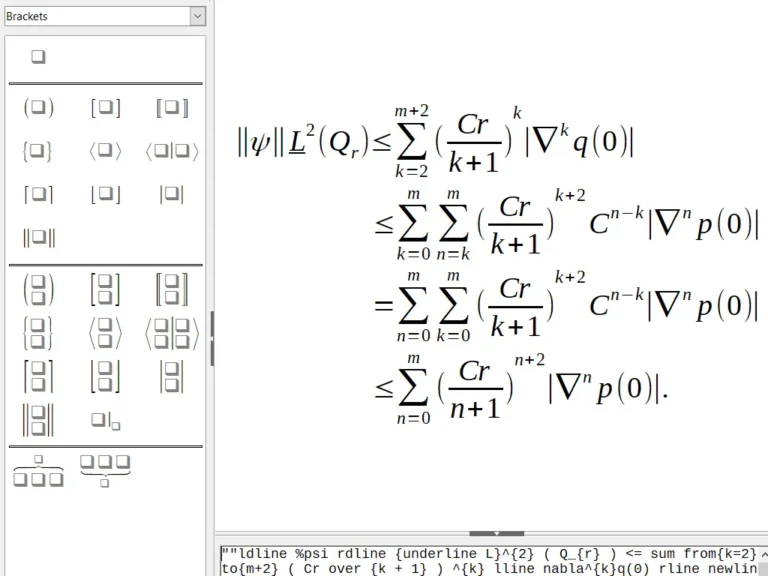Insert scalable angle brackets
The width and height of the screenshot is (768, 576).
point(105,334)
